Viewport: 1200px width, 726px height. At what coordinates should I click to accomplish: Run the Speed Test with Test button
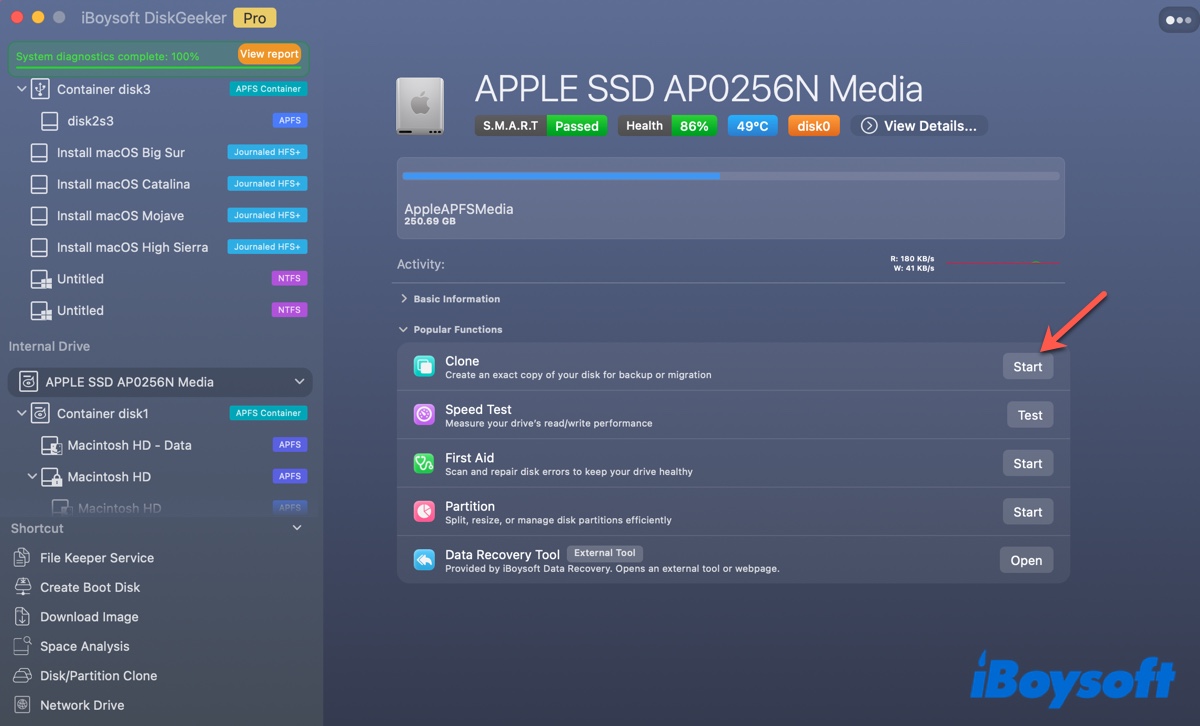[1030, 415]
